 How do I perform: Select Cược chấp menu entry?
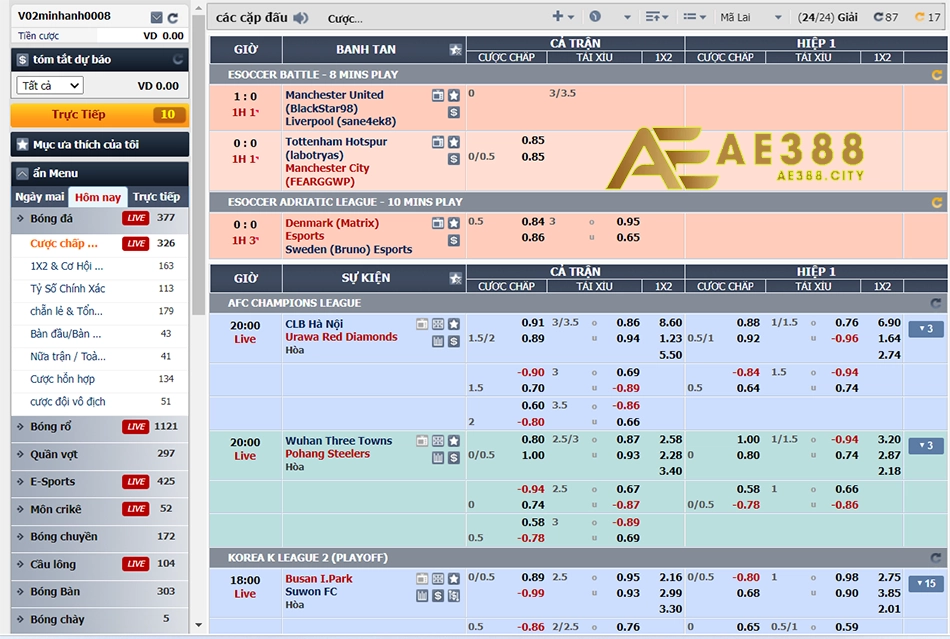pyautogui.click(x=100, y=243)
